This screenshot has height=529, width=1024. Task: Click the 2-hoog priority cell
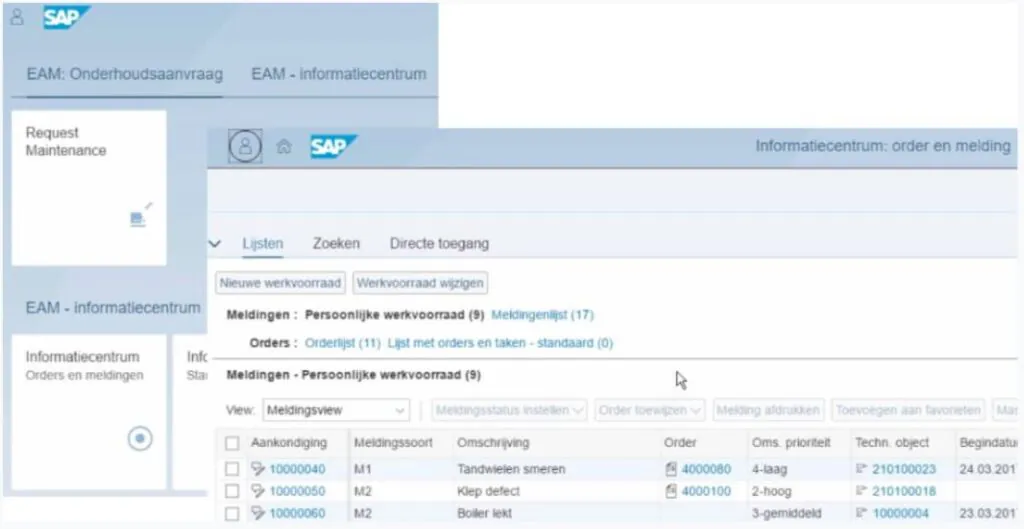[771, 491]
